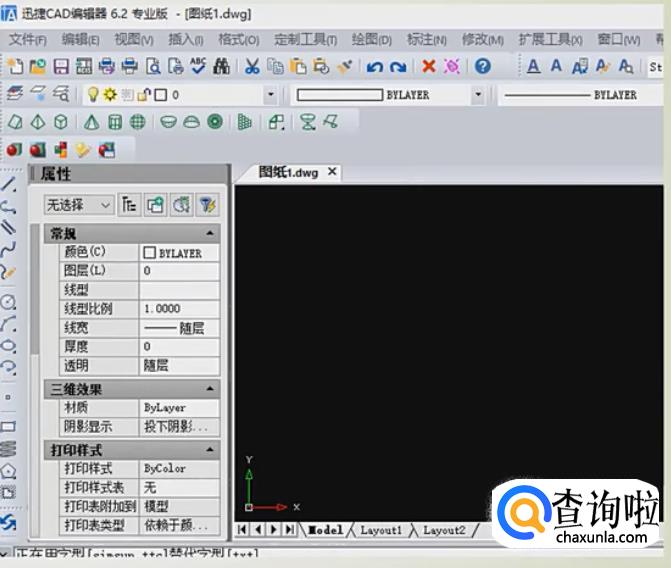The image size is (671, 568).
Task: Open the 编辑(E) menu
Action: tap(80, 39)
